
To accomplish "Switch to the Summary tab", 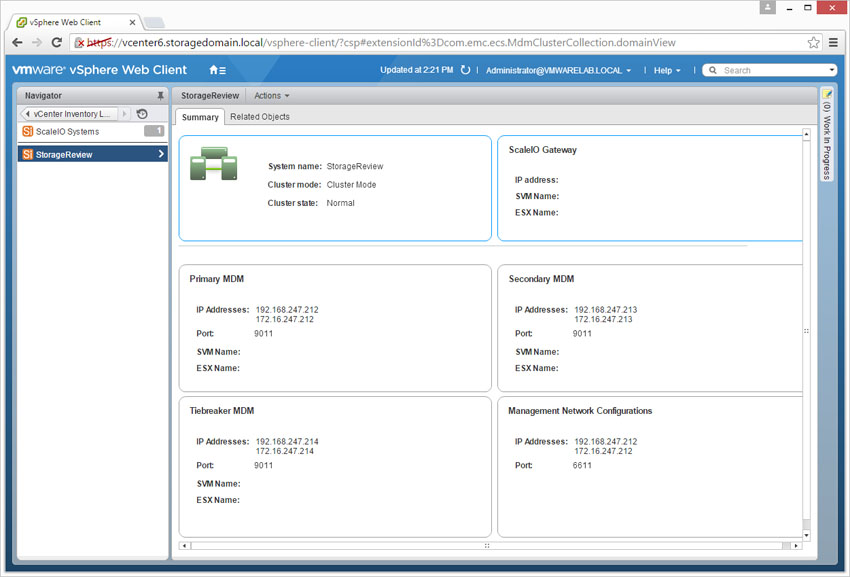I will (200, 117).
